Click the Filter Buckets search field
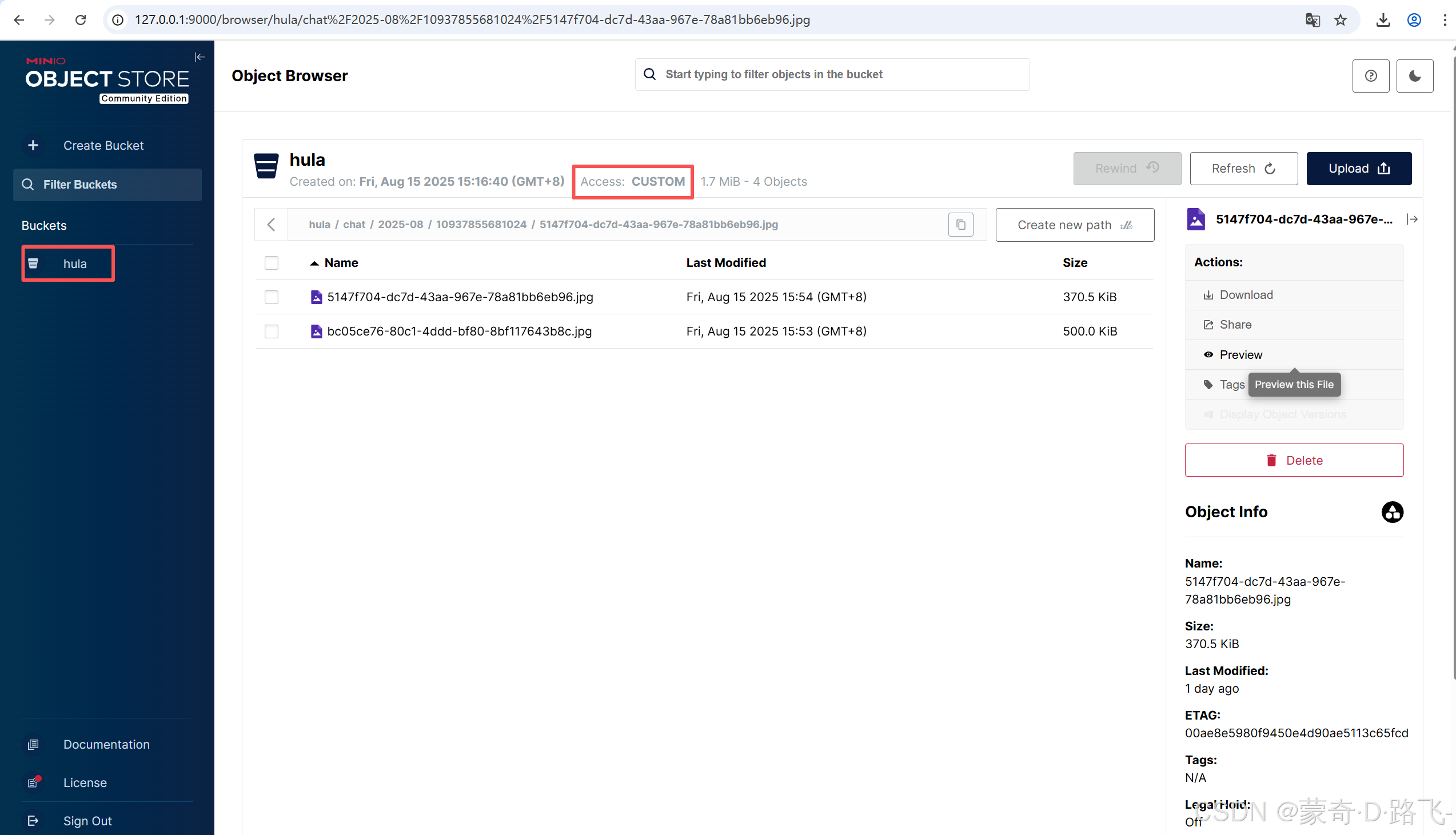 [x=108, y=185]
